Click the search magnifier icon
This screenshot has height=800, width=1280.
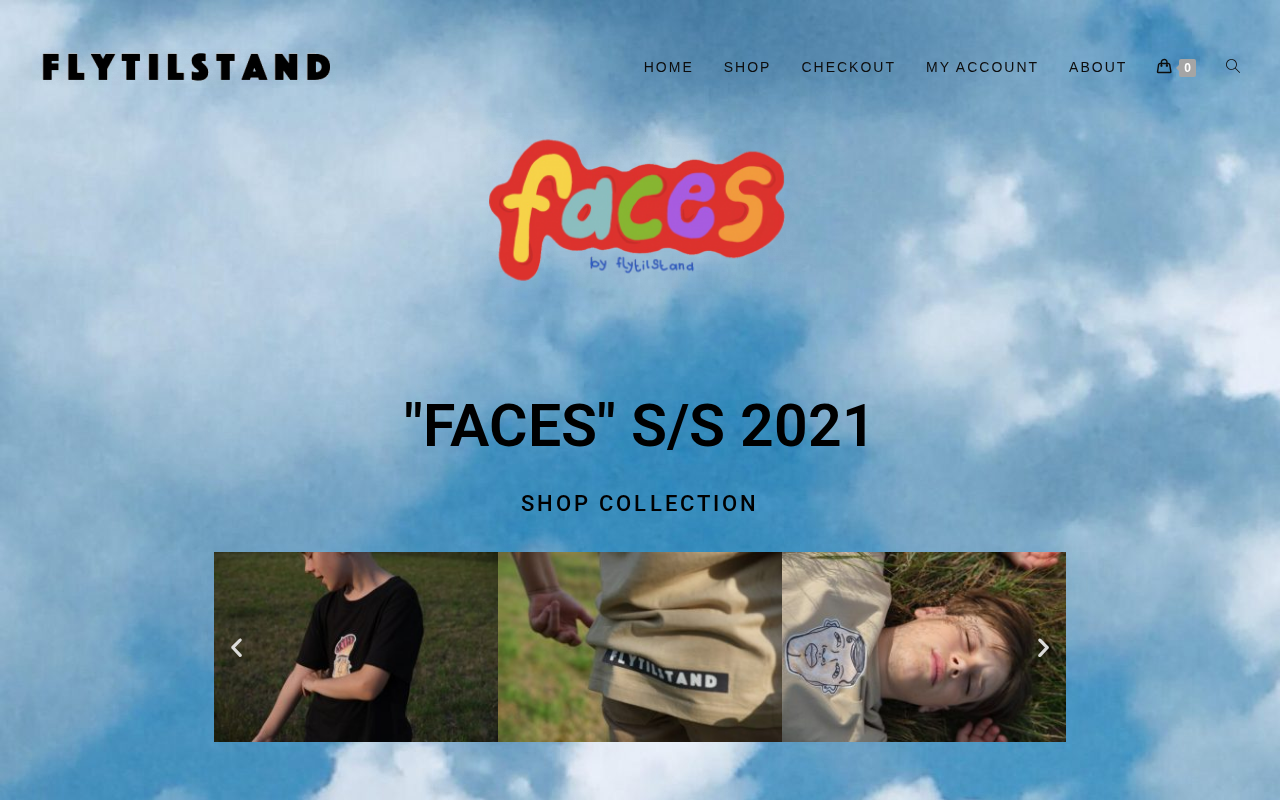(x=1233, y=66)
